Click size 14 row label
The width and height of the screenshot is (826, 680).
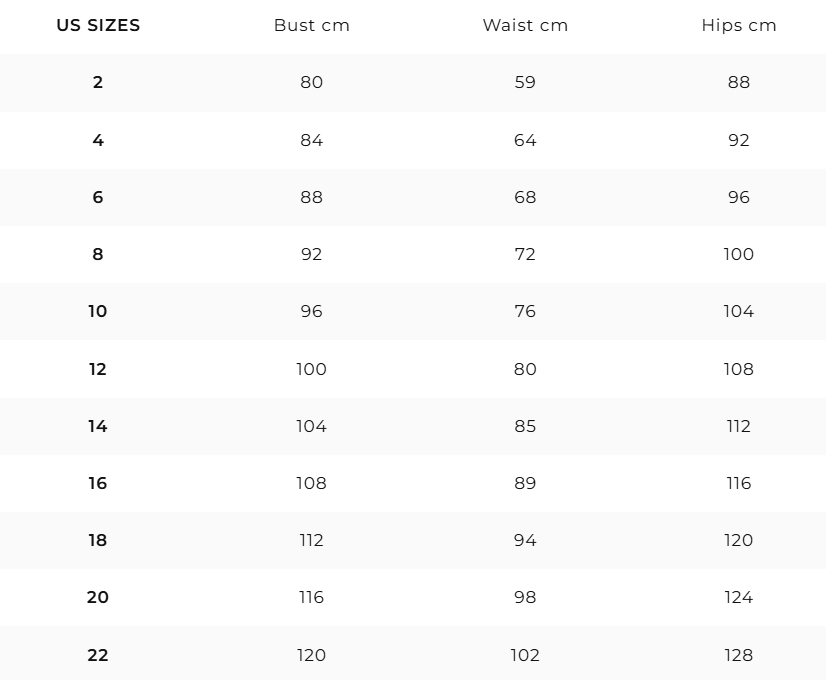point(98,426)
